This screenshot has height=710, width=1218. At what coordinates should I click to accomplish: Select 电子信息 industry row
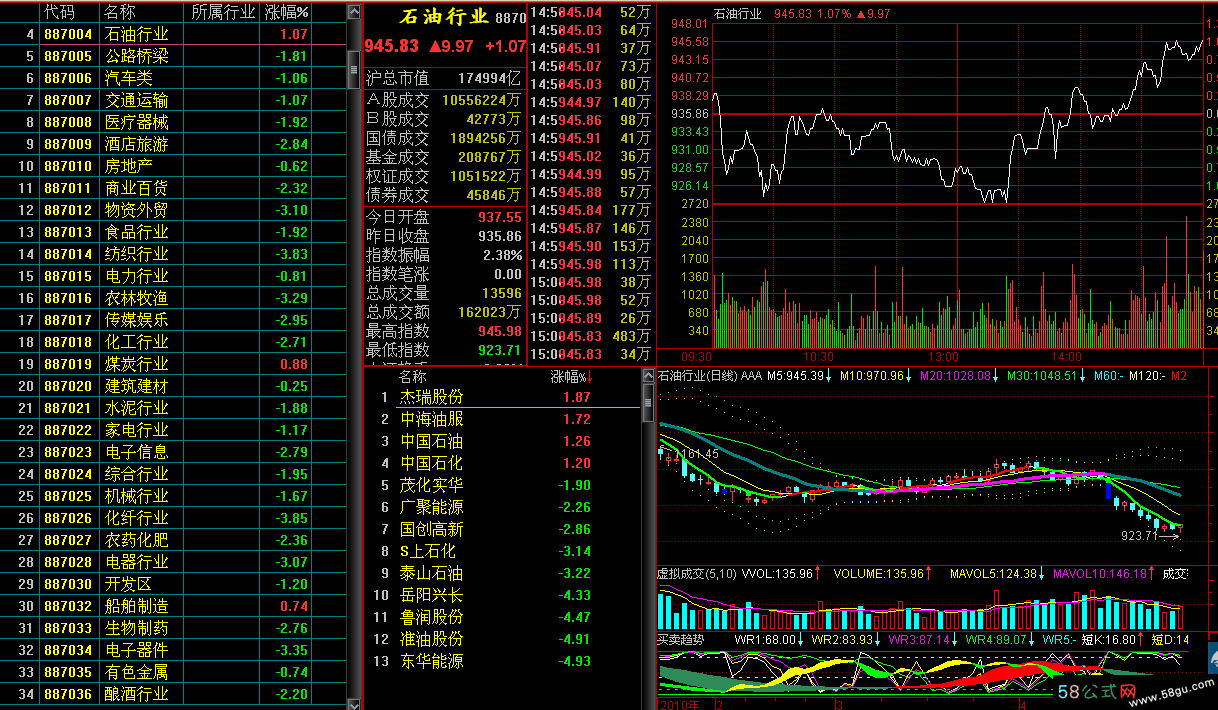(x=173, y=452)
